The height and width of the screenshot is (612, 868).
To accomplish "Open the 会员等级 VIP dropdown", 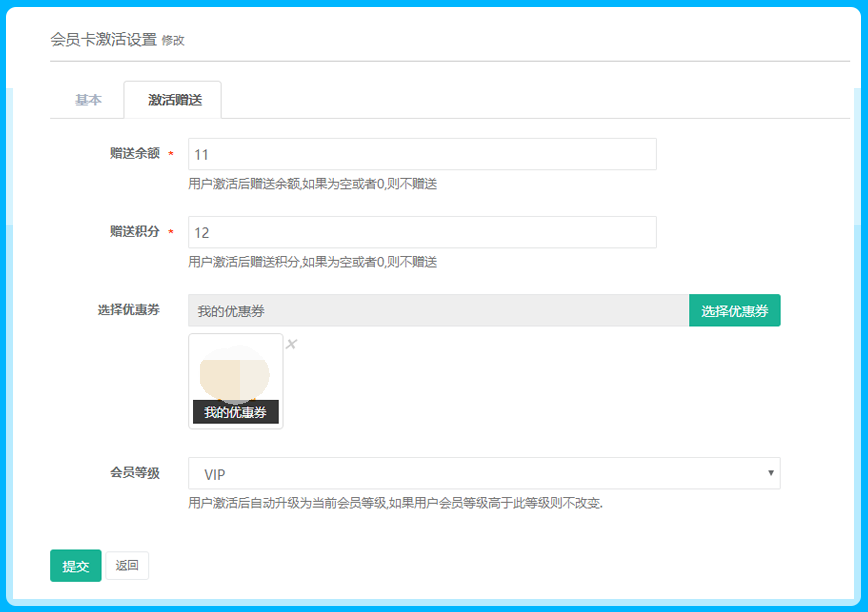I will pos(484,473).
